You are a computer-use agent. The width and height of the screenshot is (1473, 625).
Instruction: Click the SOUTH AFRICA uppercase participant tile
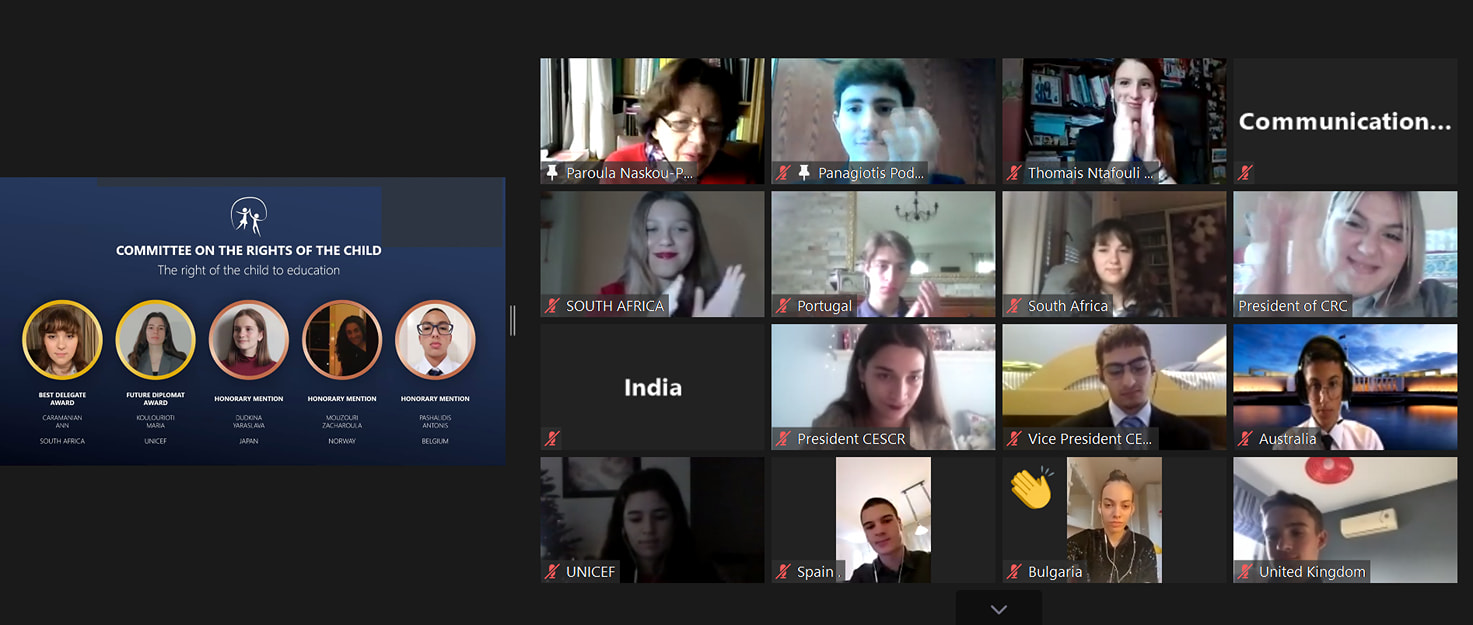pyautogui.click(x=652, y=254)
